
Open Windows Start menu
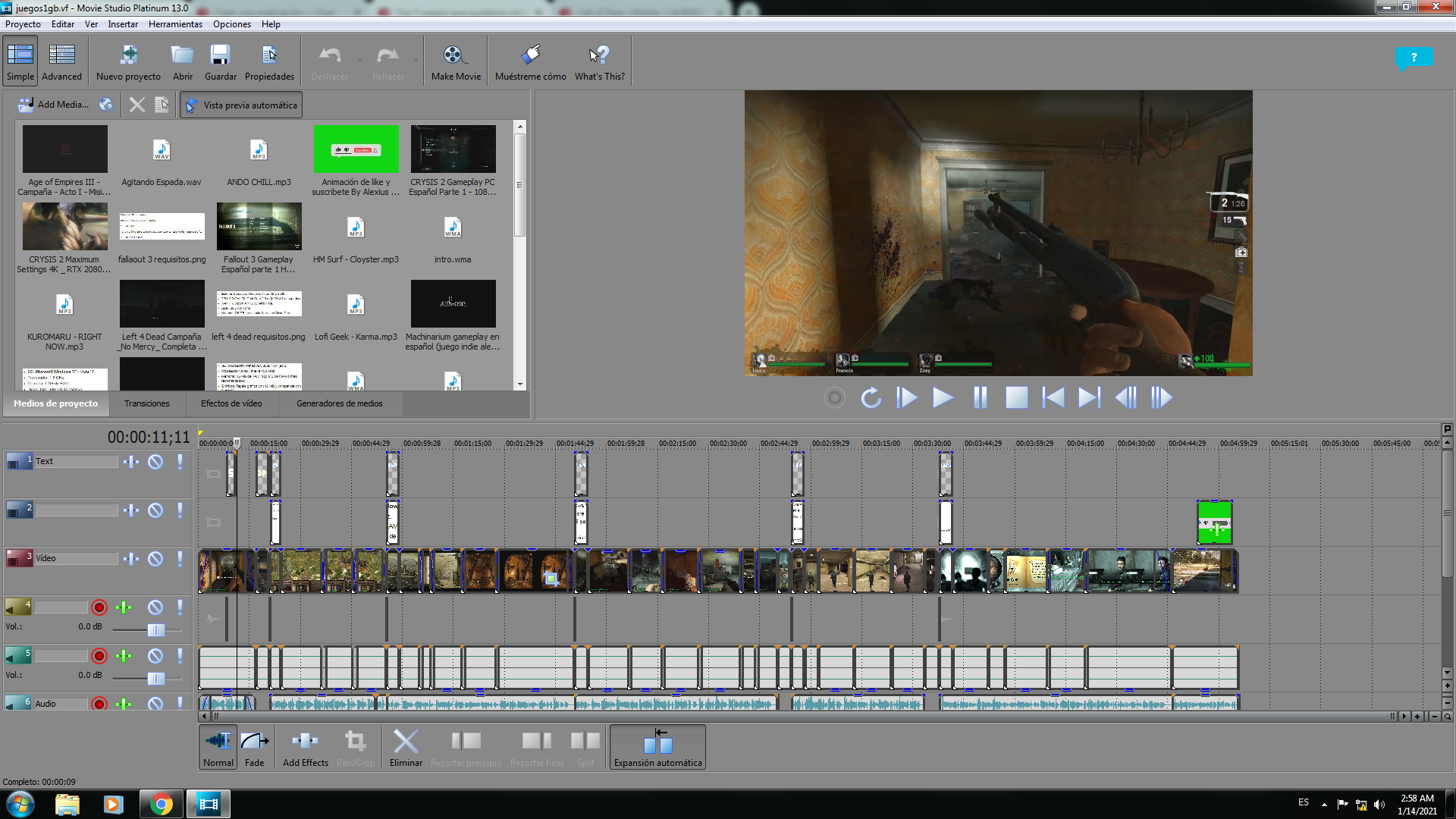pos(20,804)
